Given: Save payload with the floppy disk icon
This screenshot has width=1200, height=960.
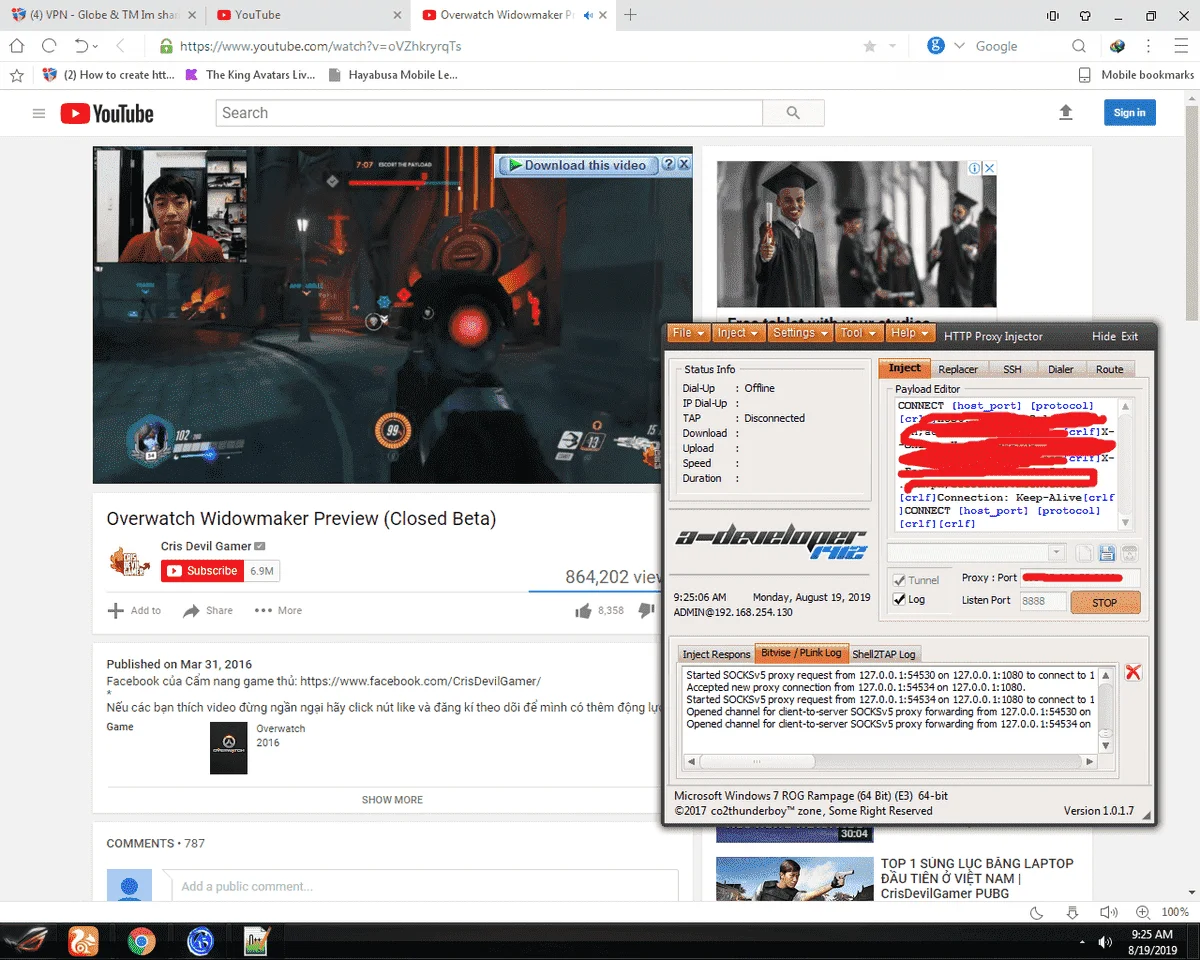Looking at the screenshot, I should tap(1107, 553).
